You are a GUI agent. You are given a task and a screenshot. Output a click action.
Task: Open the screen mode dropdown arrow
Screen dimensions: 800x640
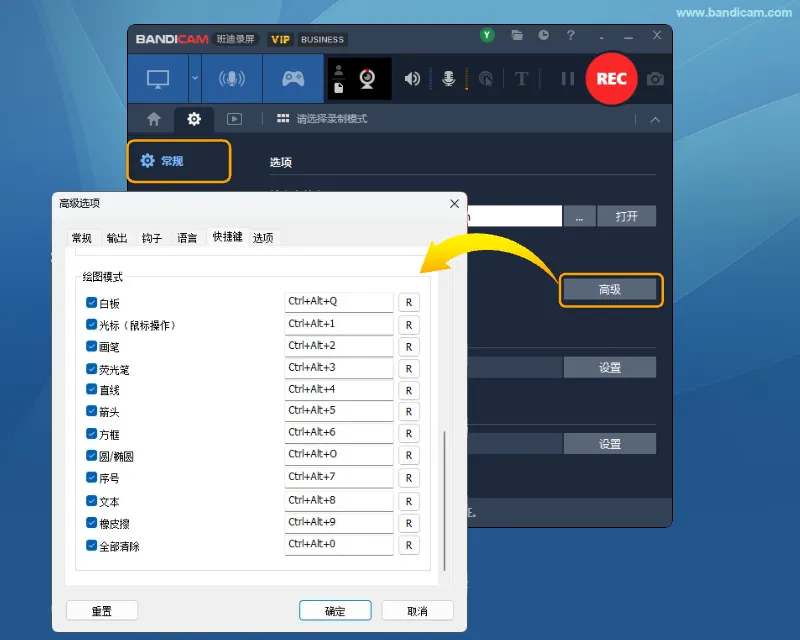click(195, 79)
